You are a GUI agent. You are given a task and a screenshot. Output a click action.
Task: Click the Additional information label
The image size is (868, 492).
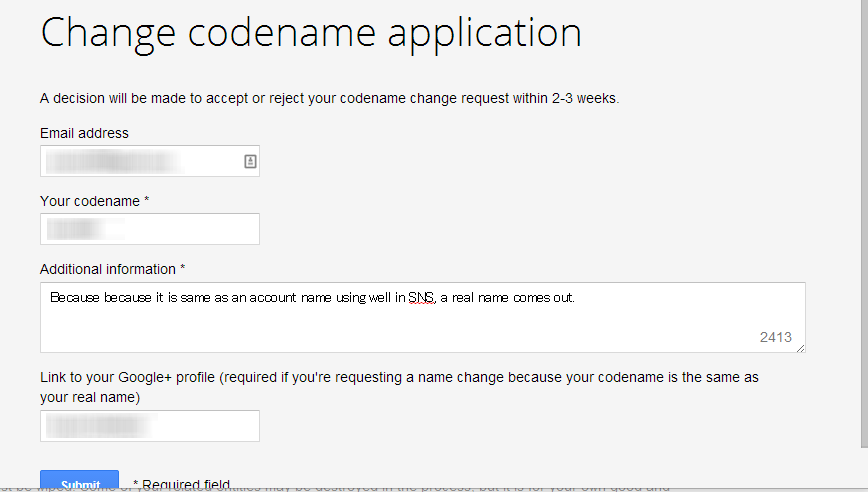pyautogui.click(x=108, y=269)
